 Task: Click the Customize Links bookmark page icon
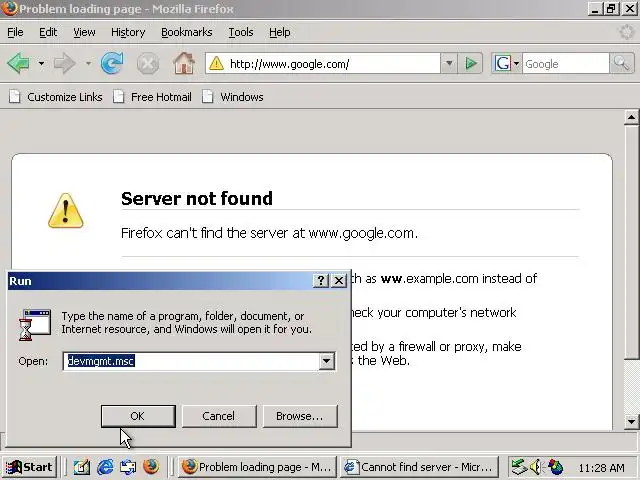15,97
